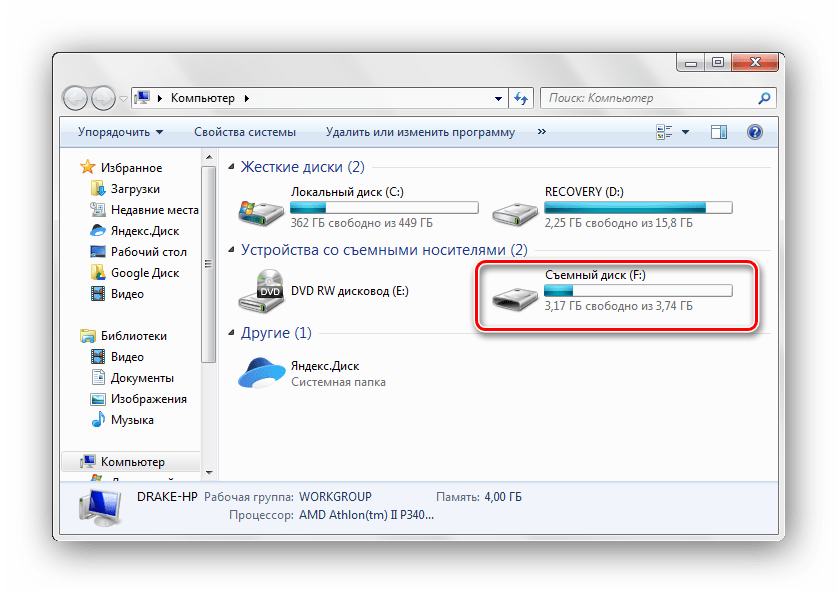Click the DRAKE-HP computer name
838x594 pixels.
[167, 497]
